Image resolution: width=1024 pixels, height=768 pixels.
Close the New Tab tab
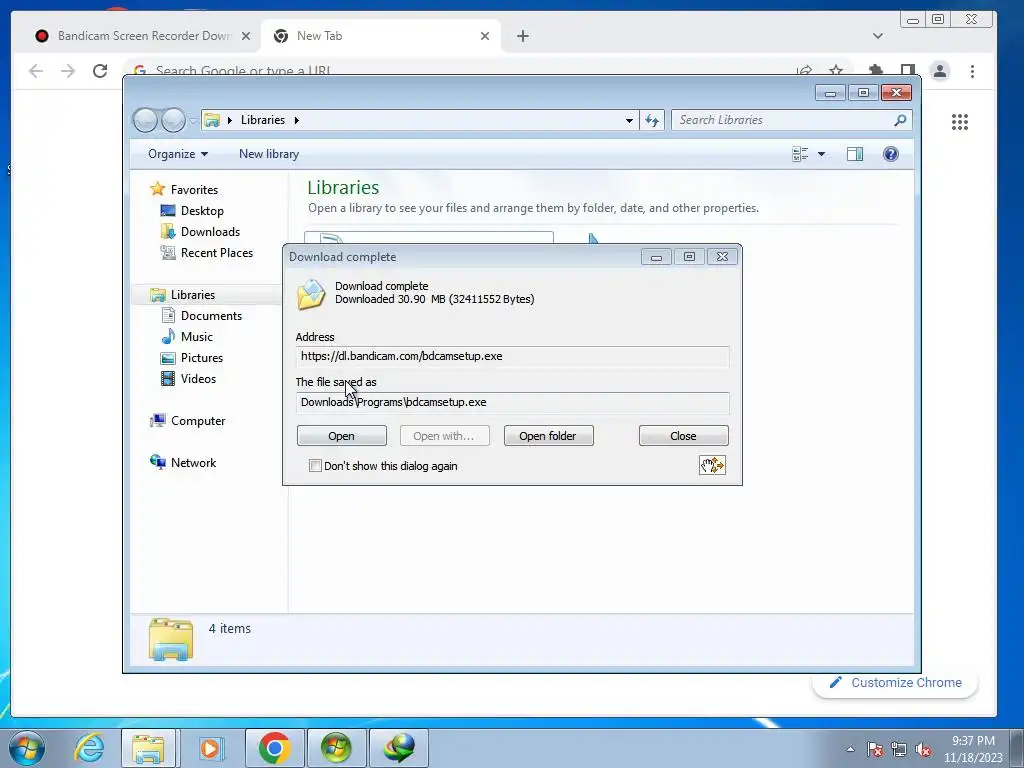click(485, 36)
